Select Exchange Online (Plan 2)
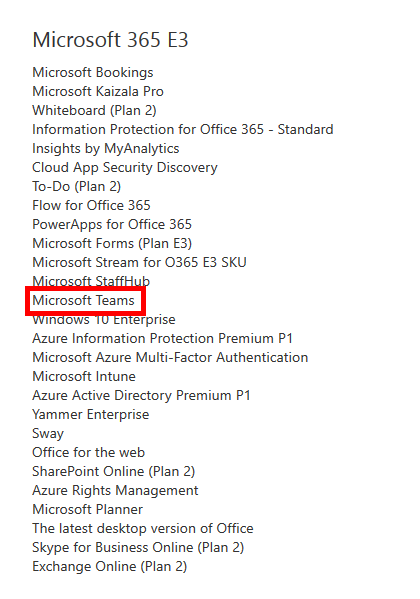This screenshot has width=420, height=599. (x=110, y=567)
